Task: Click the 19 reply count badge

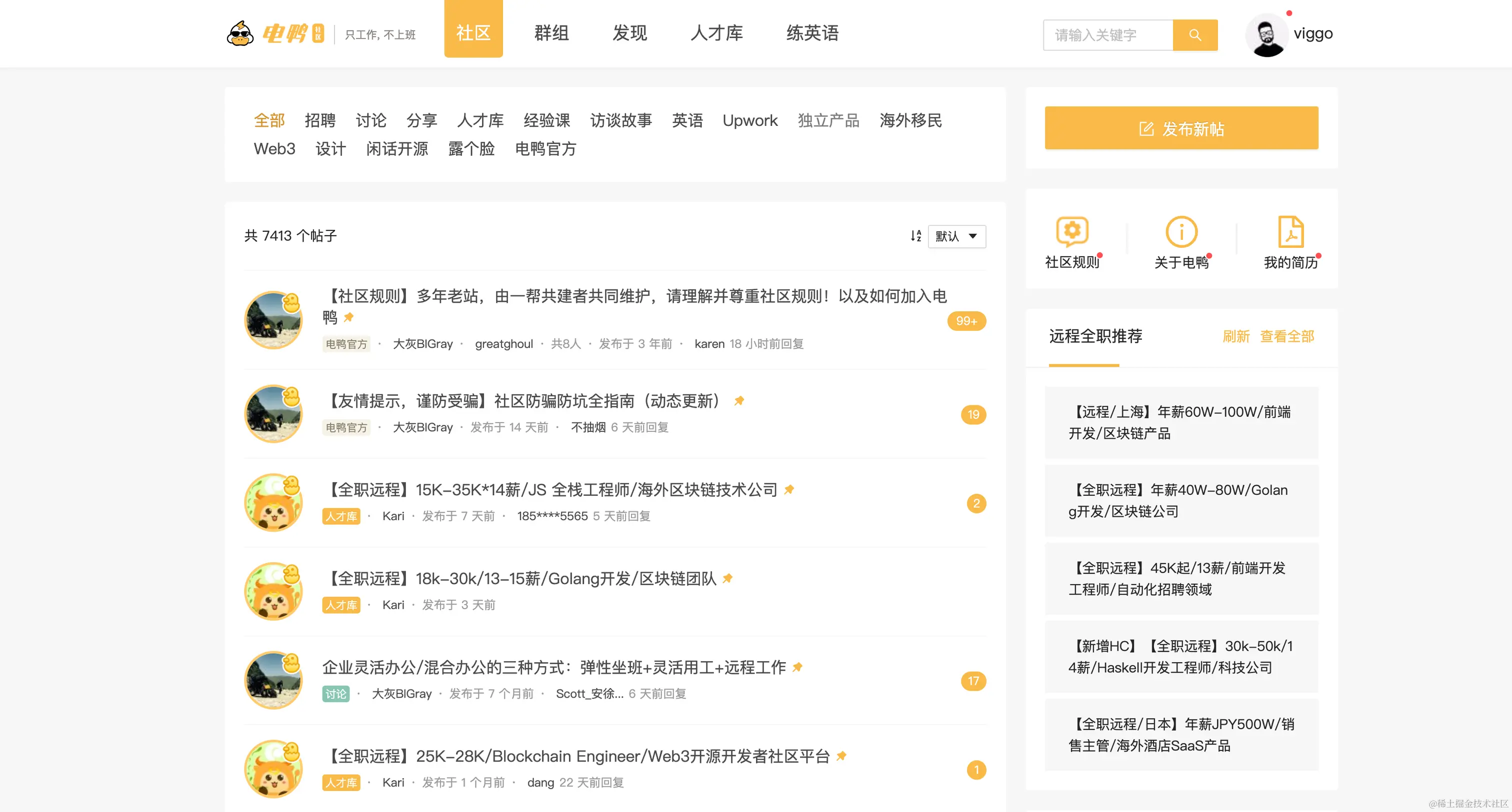Action: (973, 415)
